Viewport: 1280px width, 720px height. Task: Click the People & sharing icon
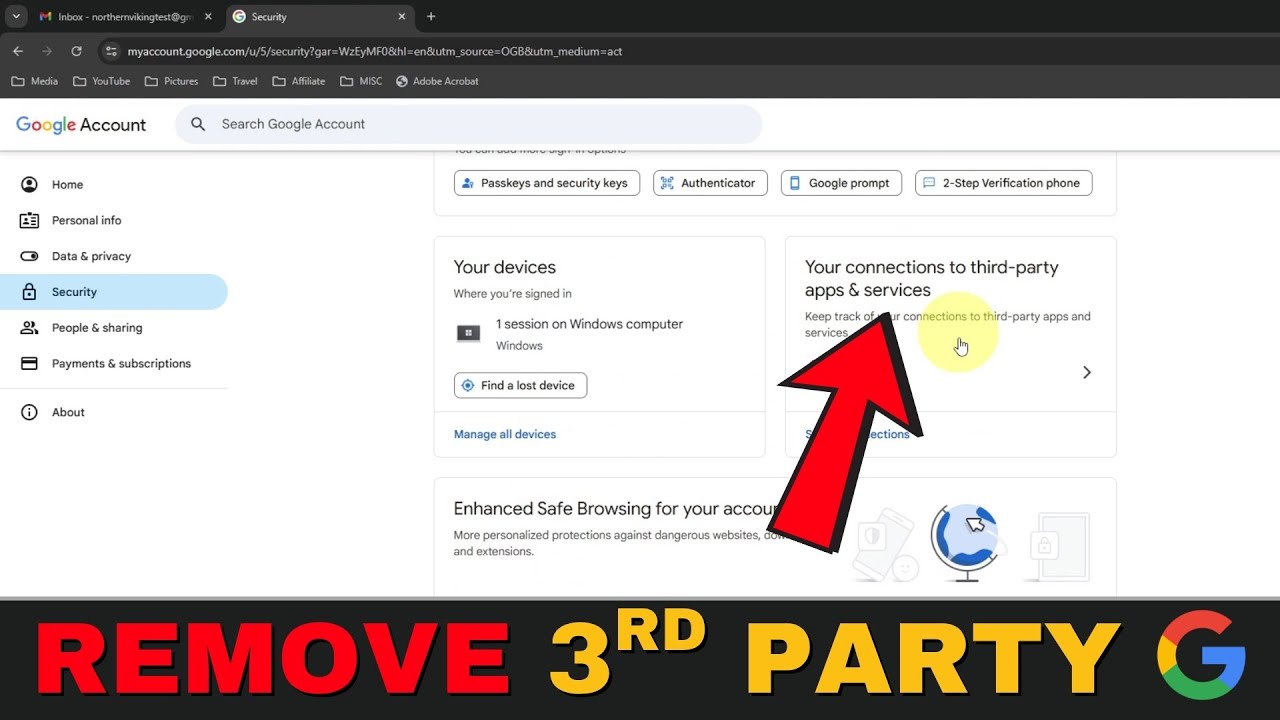29,328
